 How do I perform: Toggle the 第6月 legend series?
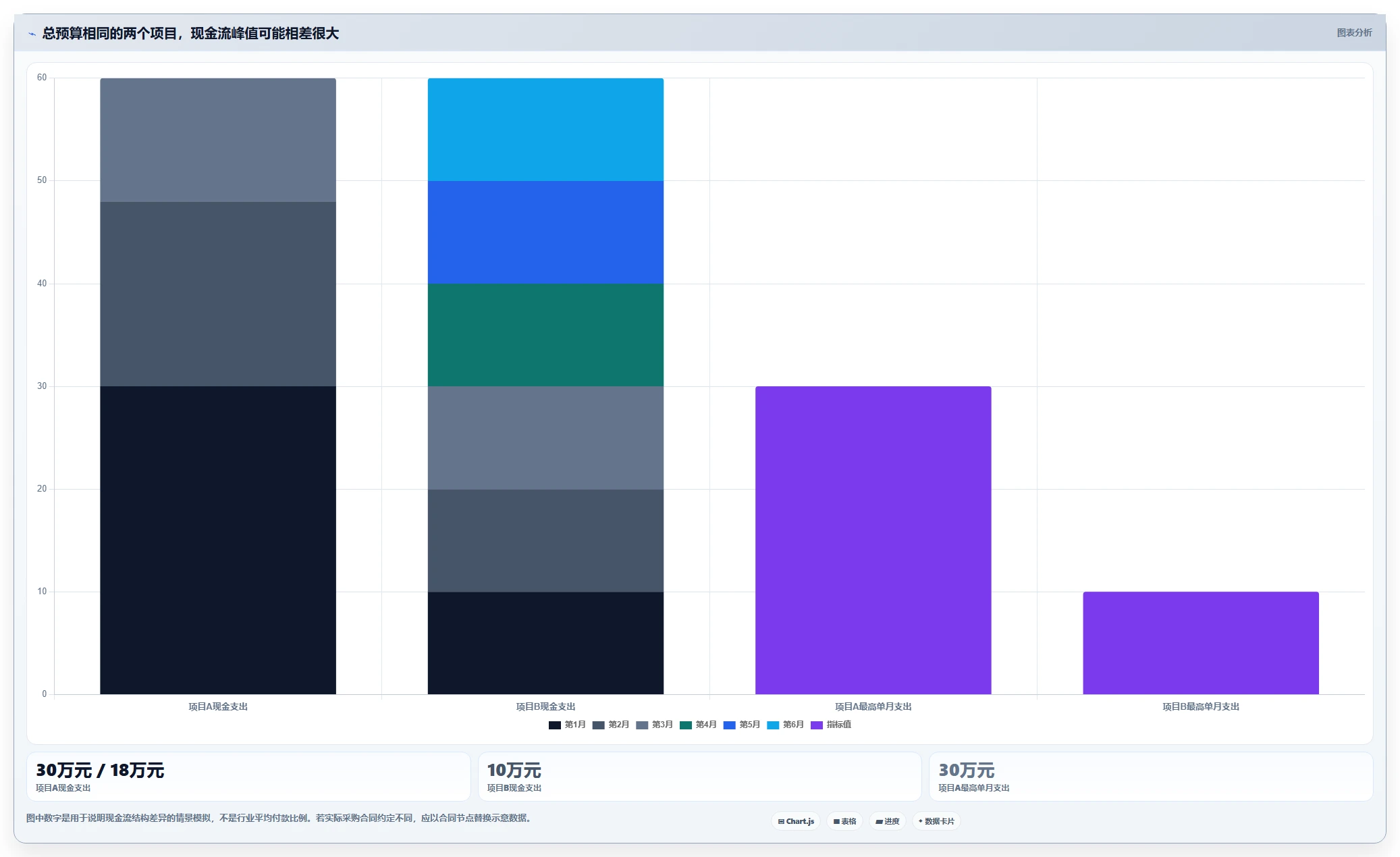coord(786,725)
